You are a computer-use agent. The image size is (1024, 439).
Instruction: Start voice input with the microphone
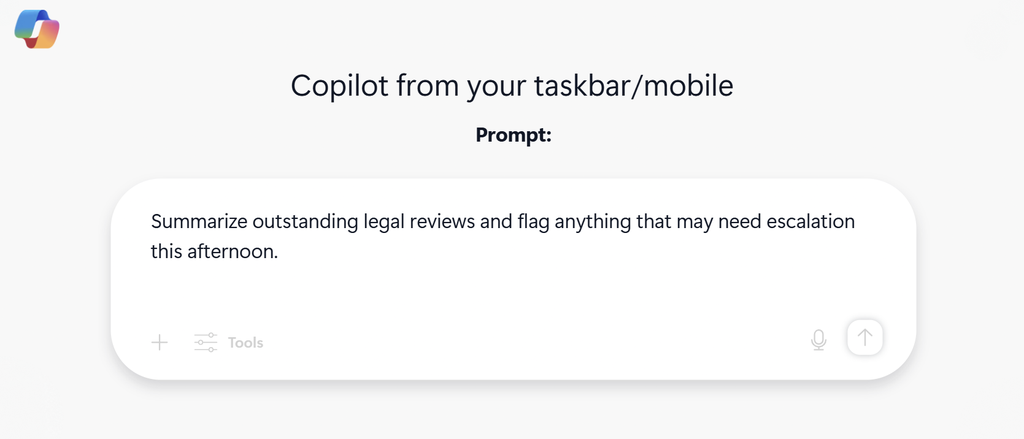pyautogui.click(x=818, y=340)
